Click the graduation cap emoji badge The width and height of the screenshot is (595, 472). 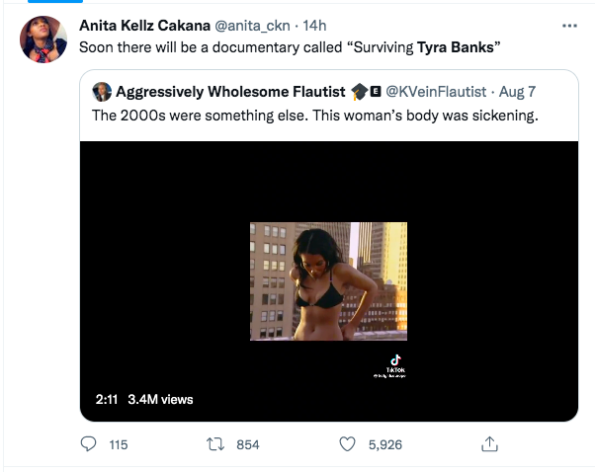[359, 92]
